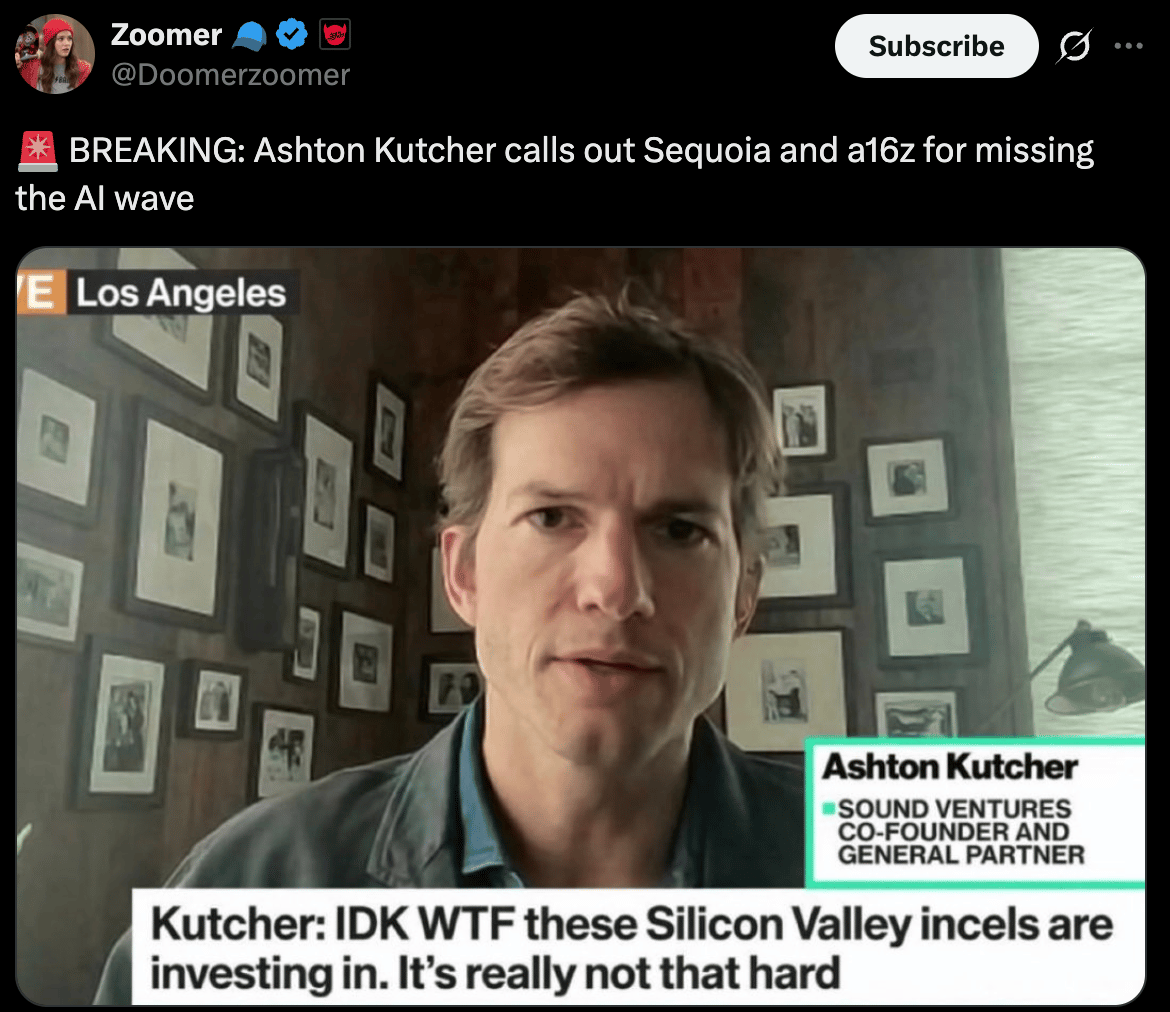Open the @Doomerzoomer handle link
The image size is (1170, 1012).
click(230, 75)
